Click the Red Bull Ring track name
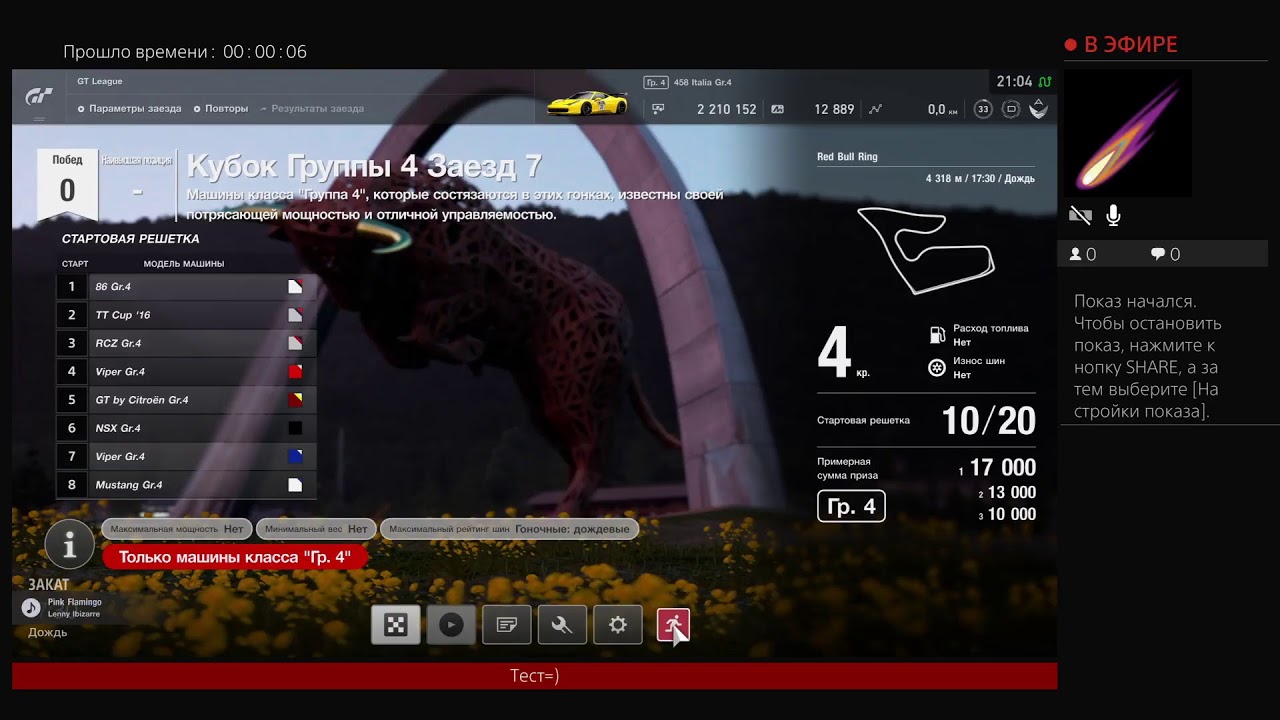The height and width of the screenshot is (720, 1280). click(847, 157)
